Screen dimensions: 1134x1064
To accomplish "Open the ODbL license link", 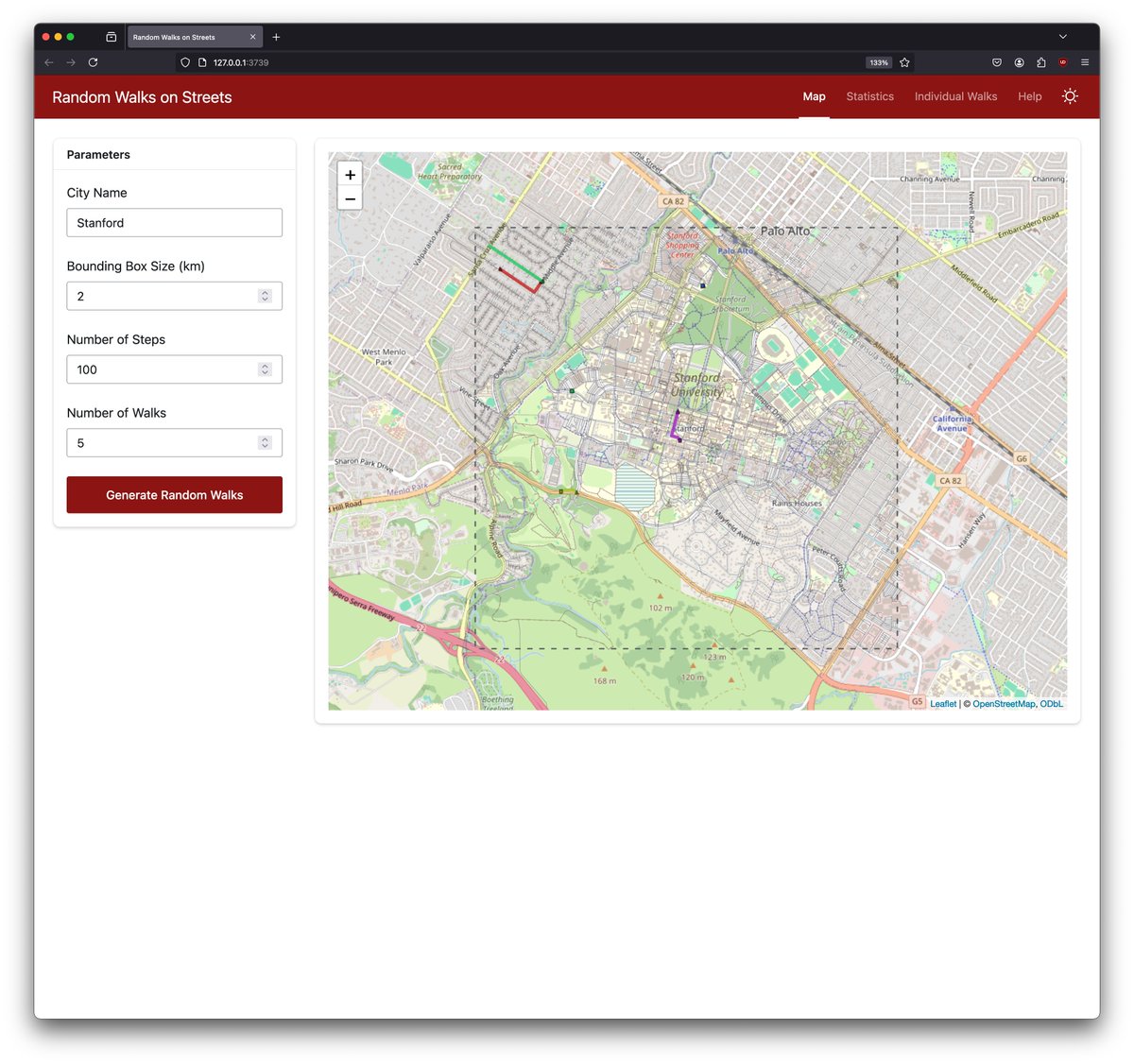I will pyautogui.click(x=1051, y=704).
